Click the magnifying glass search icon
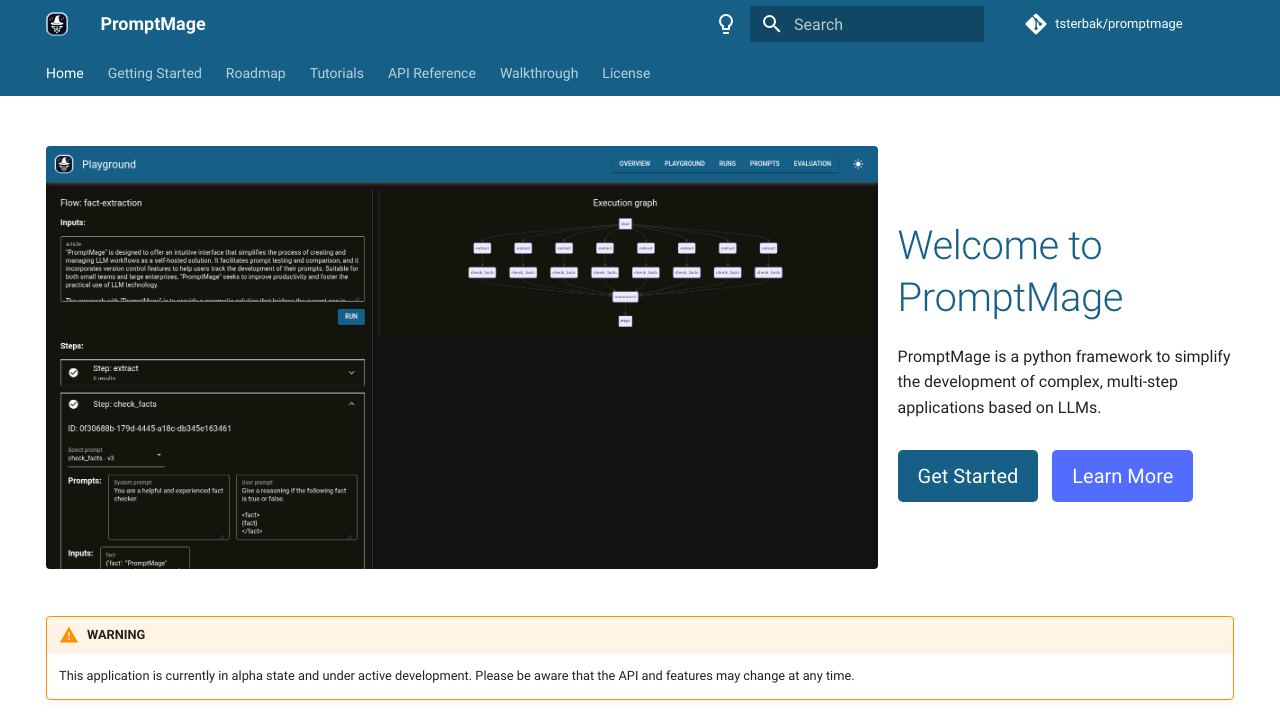 coord(771,24)
